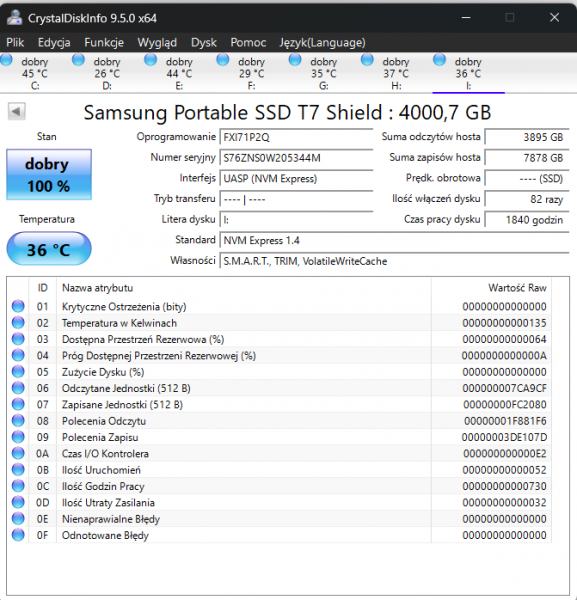Click the Tryb transferu field
Screen dimensions: 577x600
click(x=297, y=199)
